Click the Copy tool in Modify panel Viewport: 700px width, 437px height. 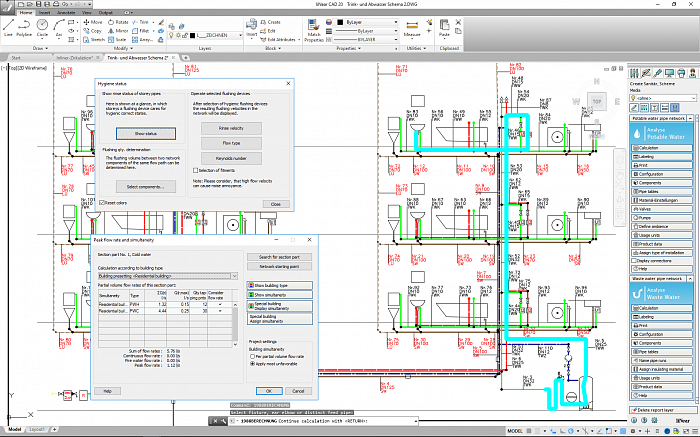point(92,31)
